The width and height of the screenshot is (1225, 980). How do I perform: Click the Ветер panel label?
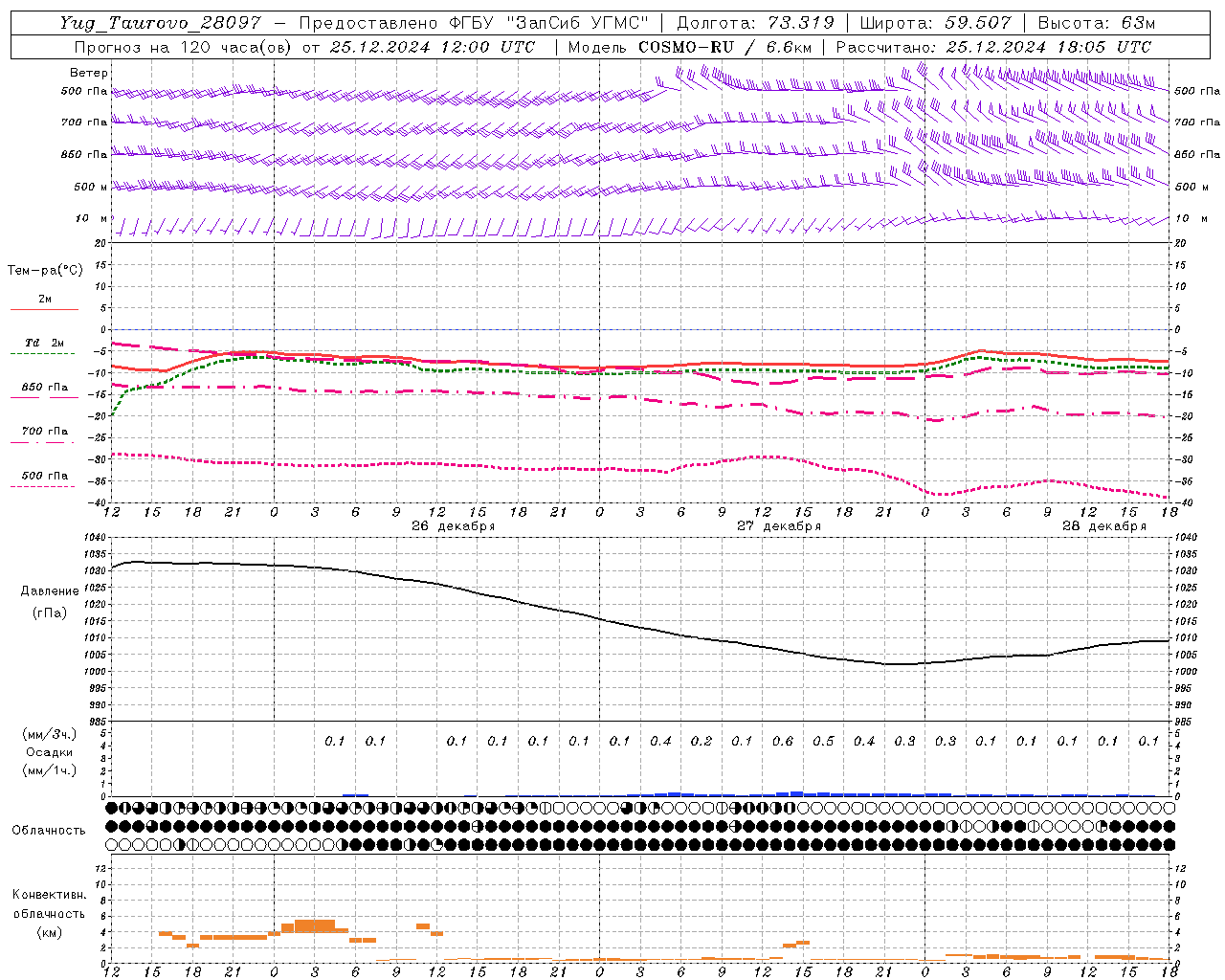pos(89,73)
